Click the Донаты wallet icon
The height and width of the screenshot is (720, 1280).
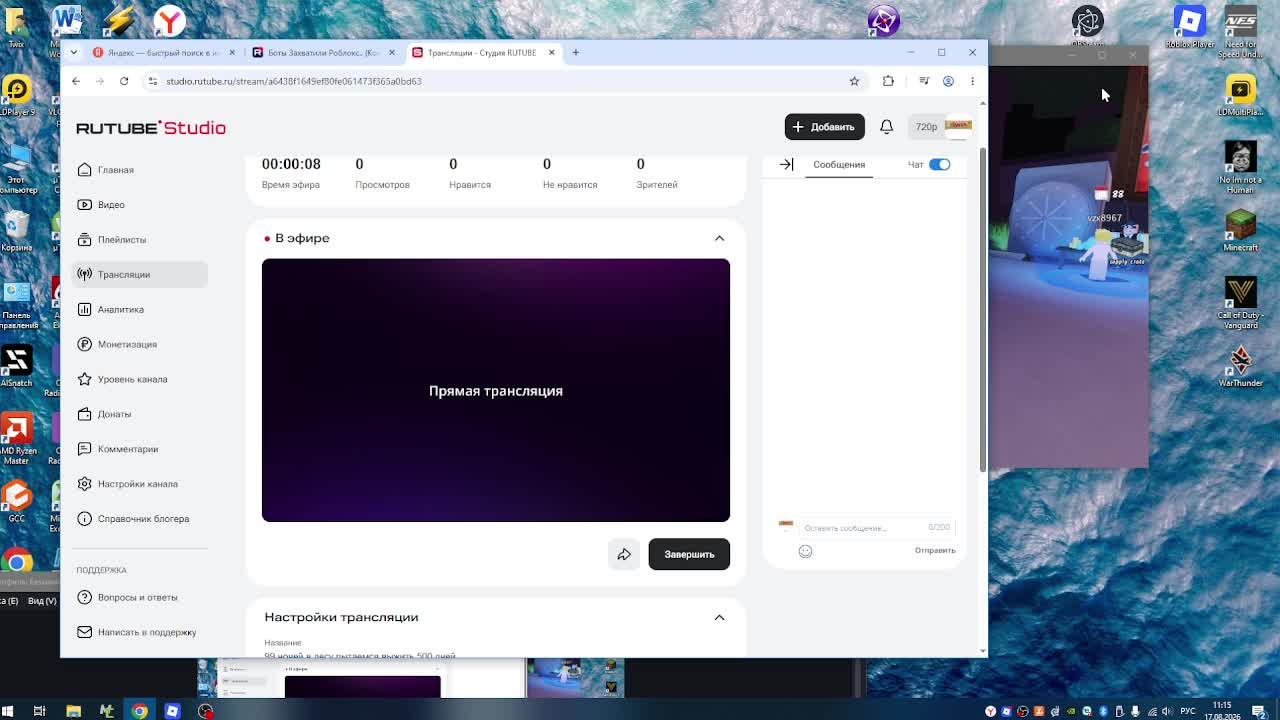[85, 414]
